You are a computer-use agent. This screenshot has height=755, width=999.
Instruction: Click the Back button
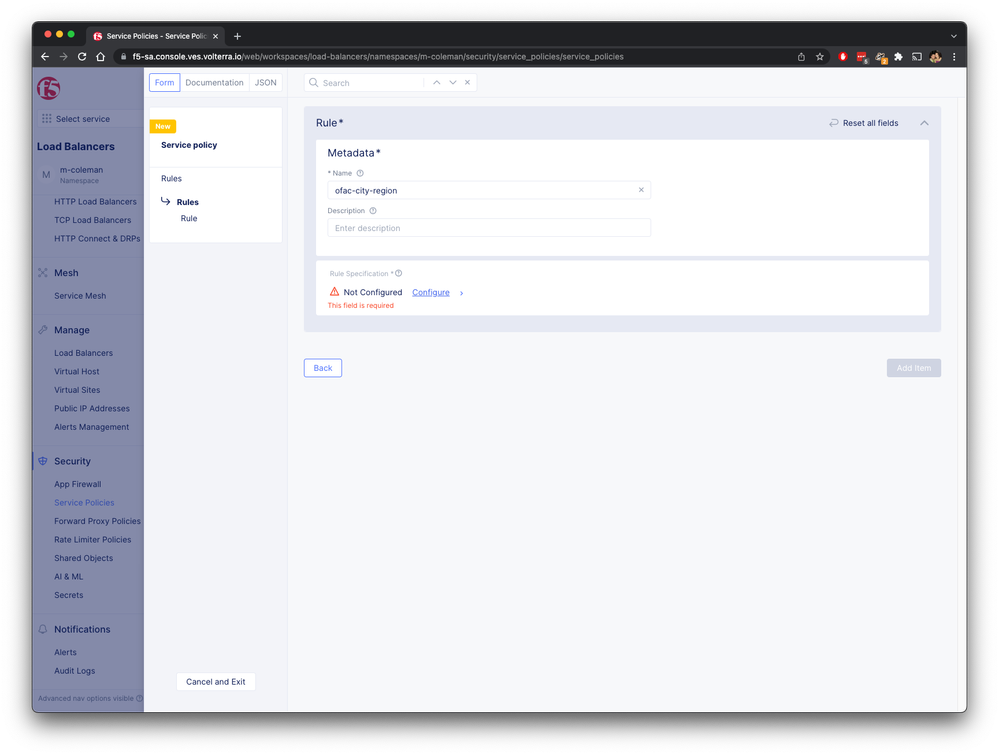coord(323,368)
